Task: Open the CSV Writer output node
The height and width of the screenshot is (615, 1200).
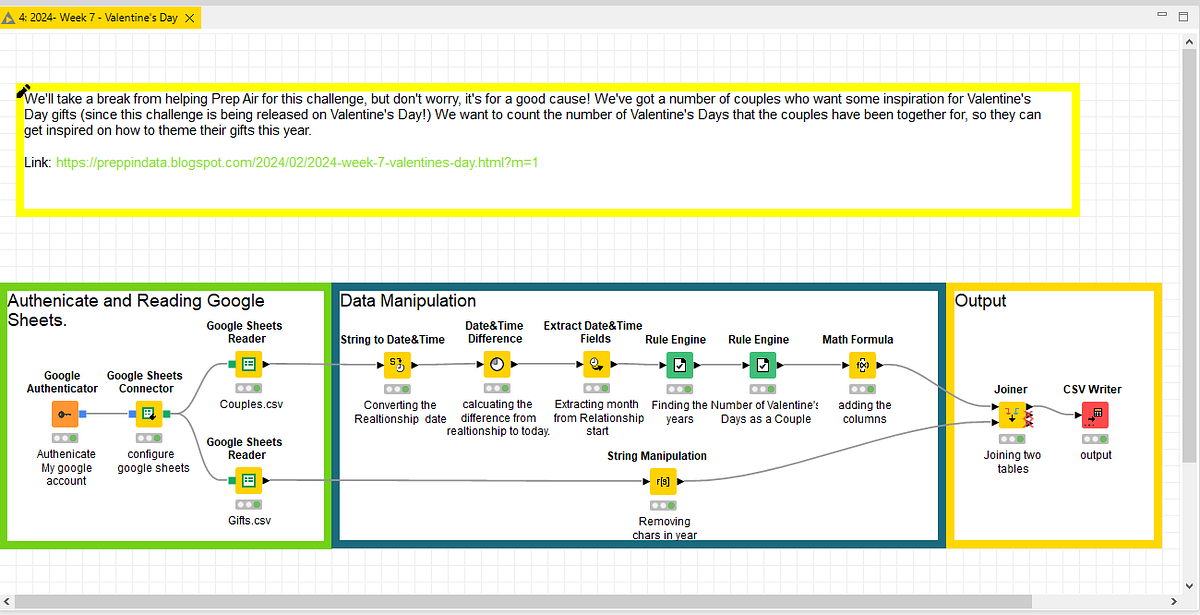Action: [1095, 414]
